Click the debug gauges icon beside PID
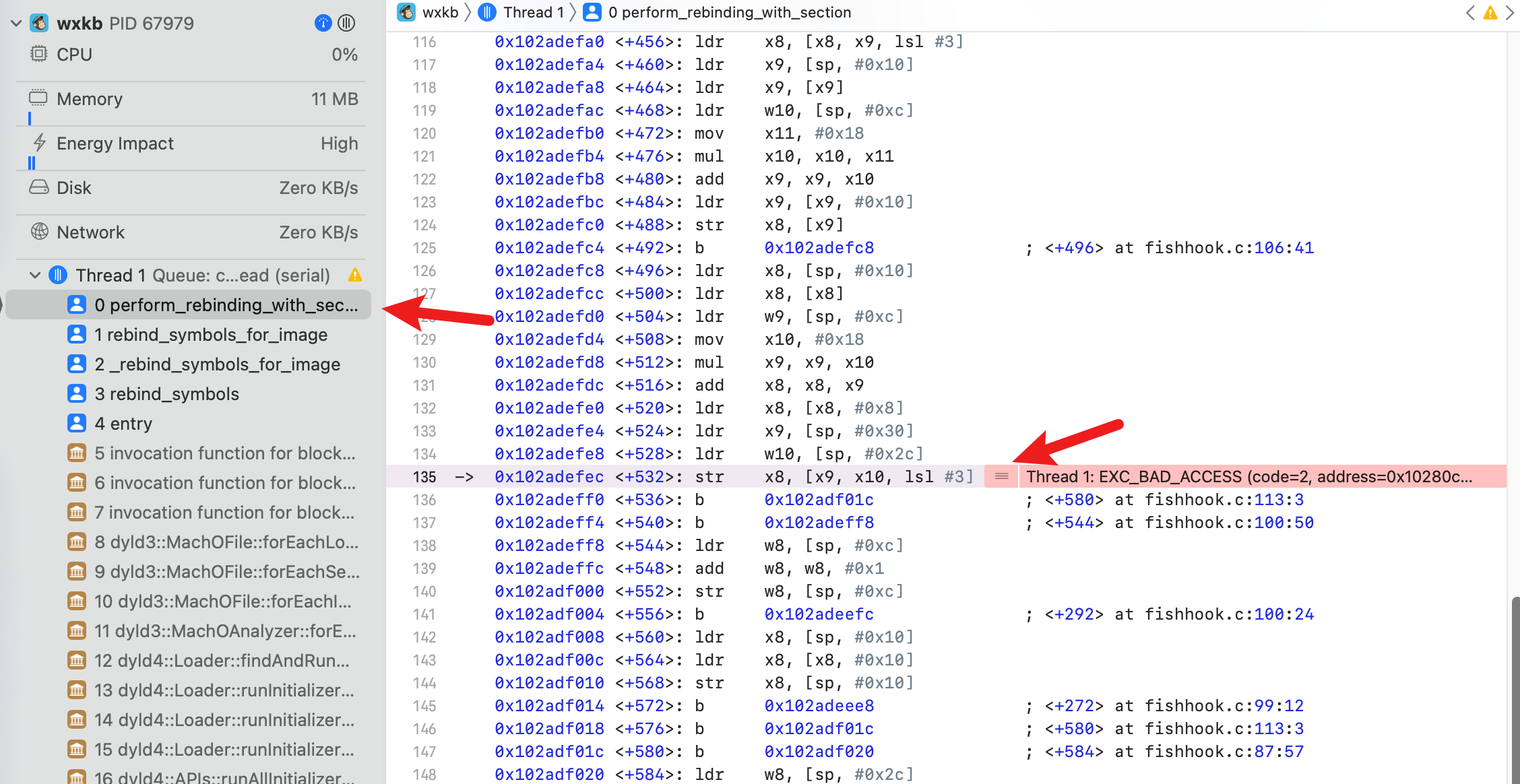The height and width of the screenshot is (784, 1520). 323,23
